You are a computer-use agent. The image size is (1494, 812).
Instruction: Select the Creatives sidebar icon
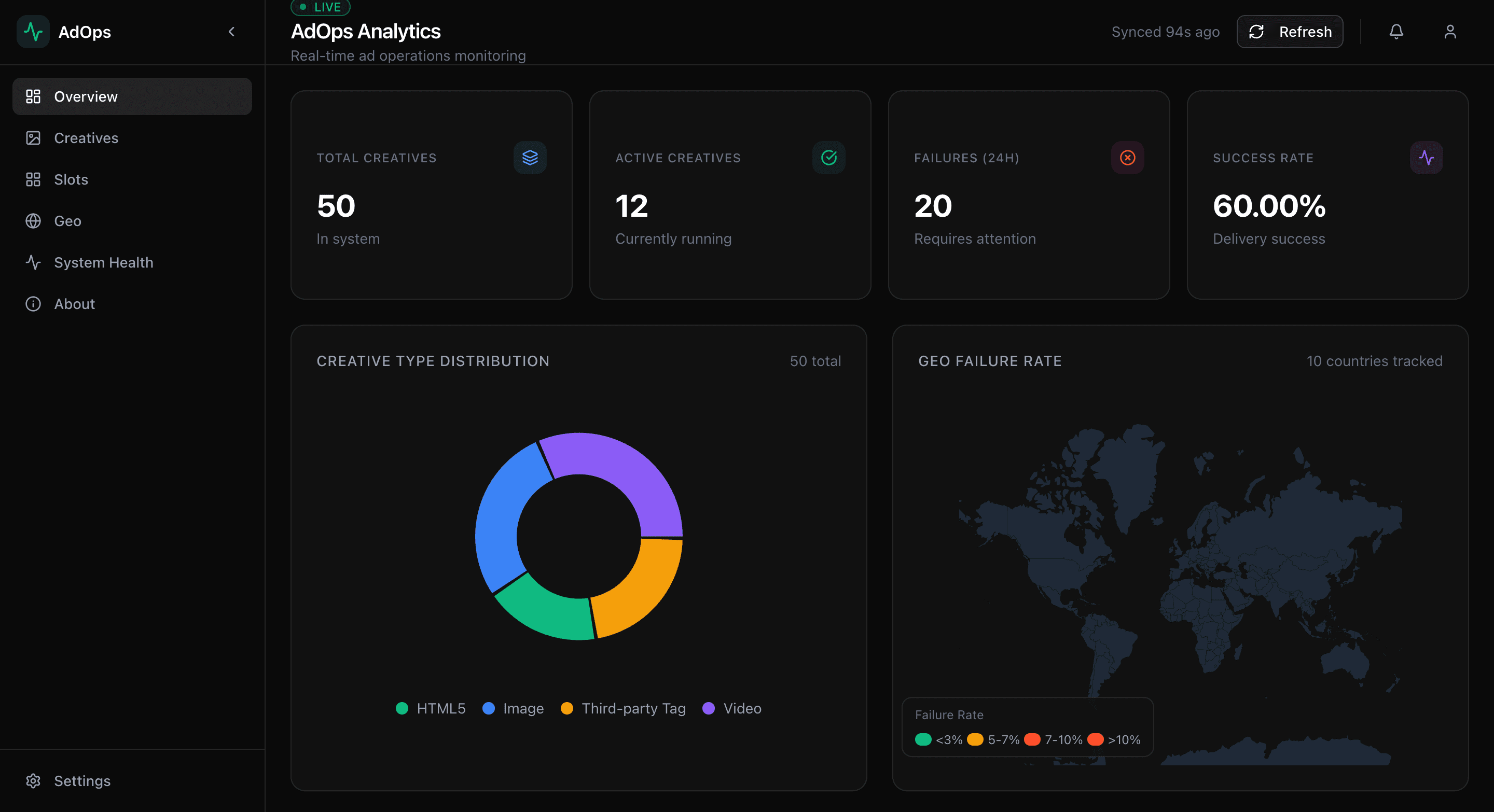tap(33, 138)
